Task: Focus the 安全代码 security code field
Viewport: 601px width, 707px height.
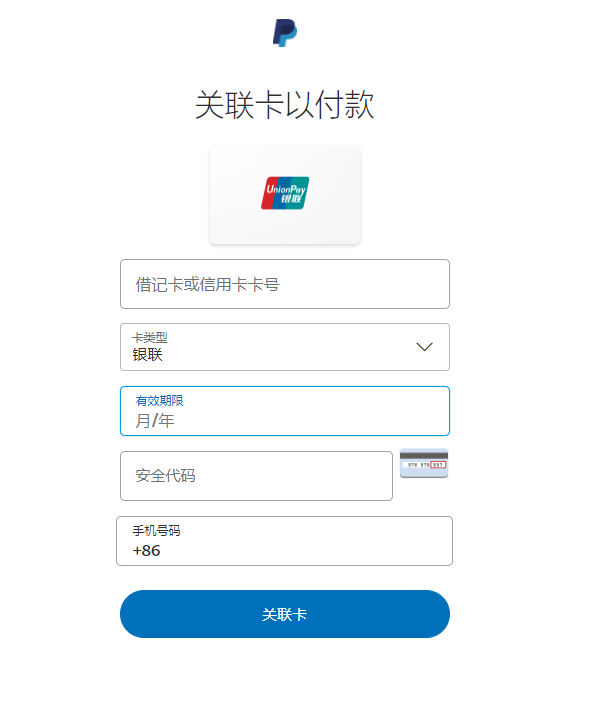Action: [256, 476]
